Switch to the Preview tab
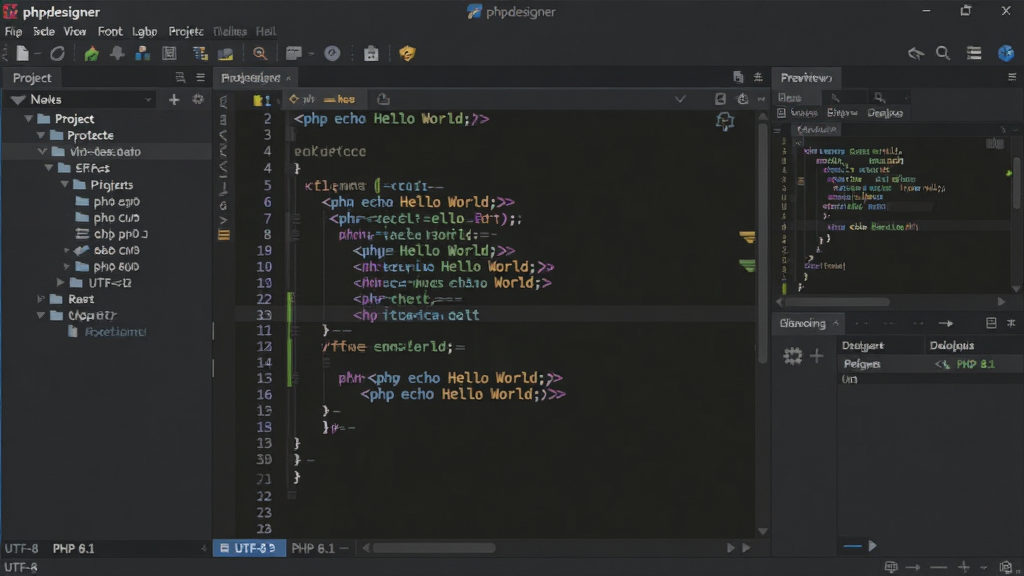 coord(806,78)
